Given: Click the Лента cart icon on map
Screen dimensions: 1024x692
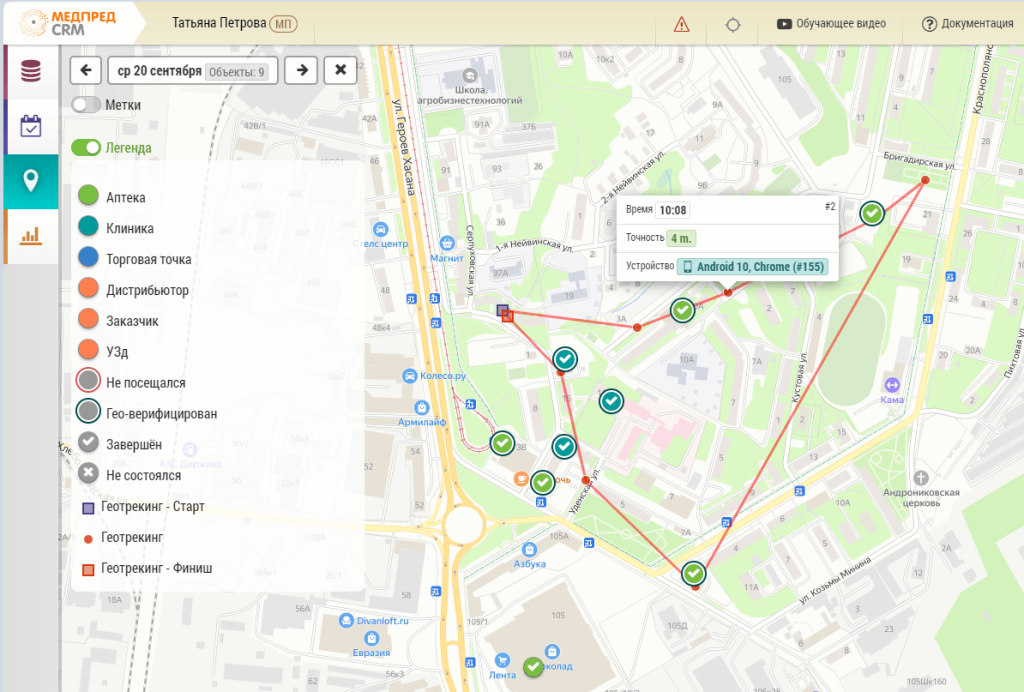Looking at the screenshot, I should click(x=502, y=661).
